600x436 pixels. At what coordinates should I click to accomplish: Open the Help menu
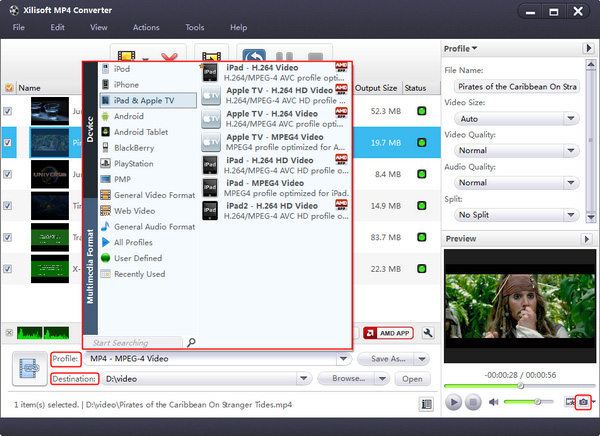pos(238,28)
